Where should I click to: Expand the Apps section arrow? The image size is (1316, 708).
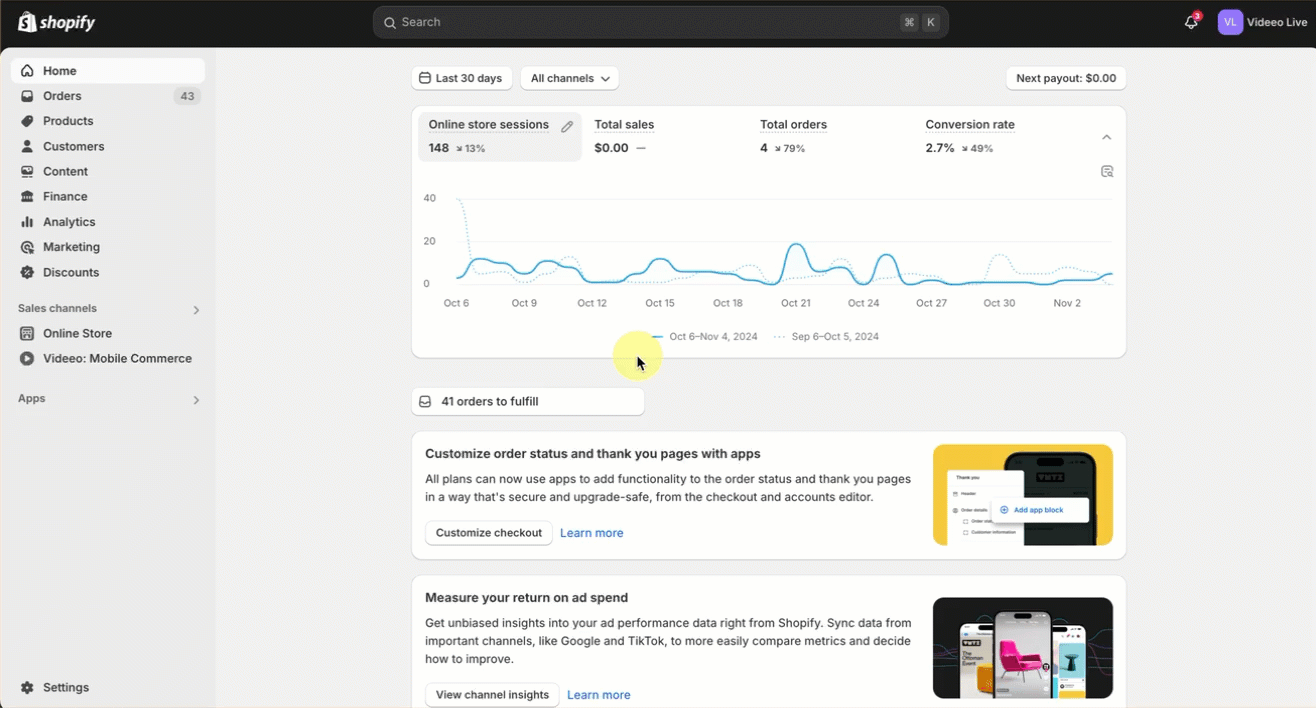(x=196, y=400)
